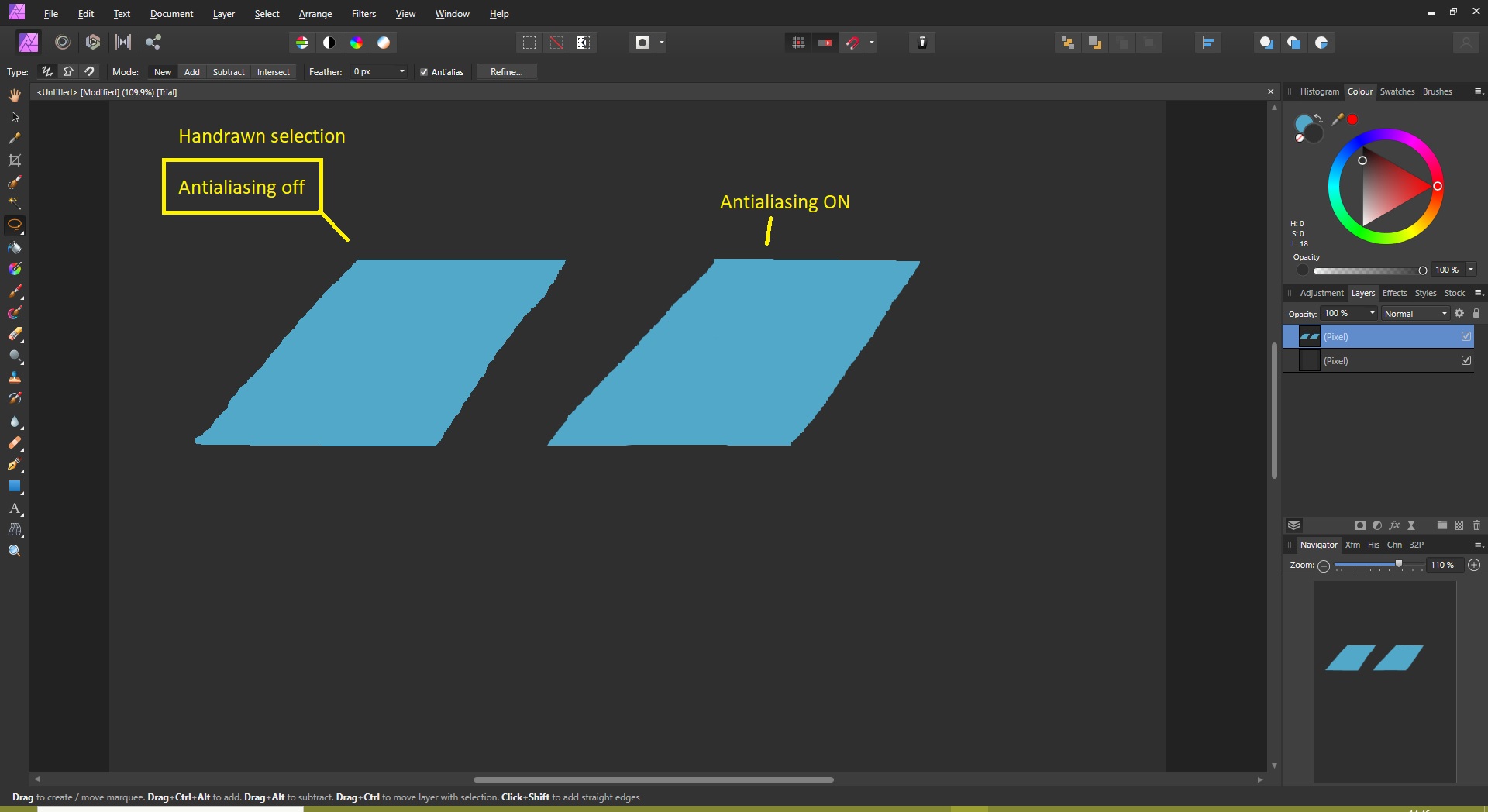1488x812 pixels.
Task: Click the Refine... button
Action: 506,71
